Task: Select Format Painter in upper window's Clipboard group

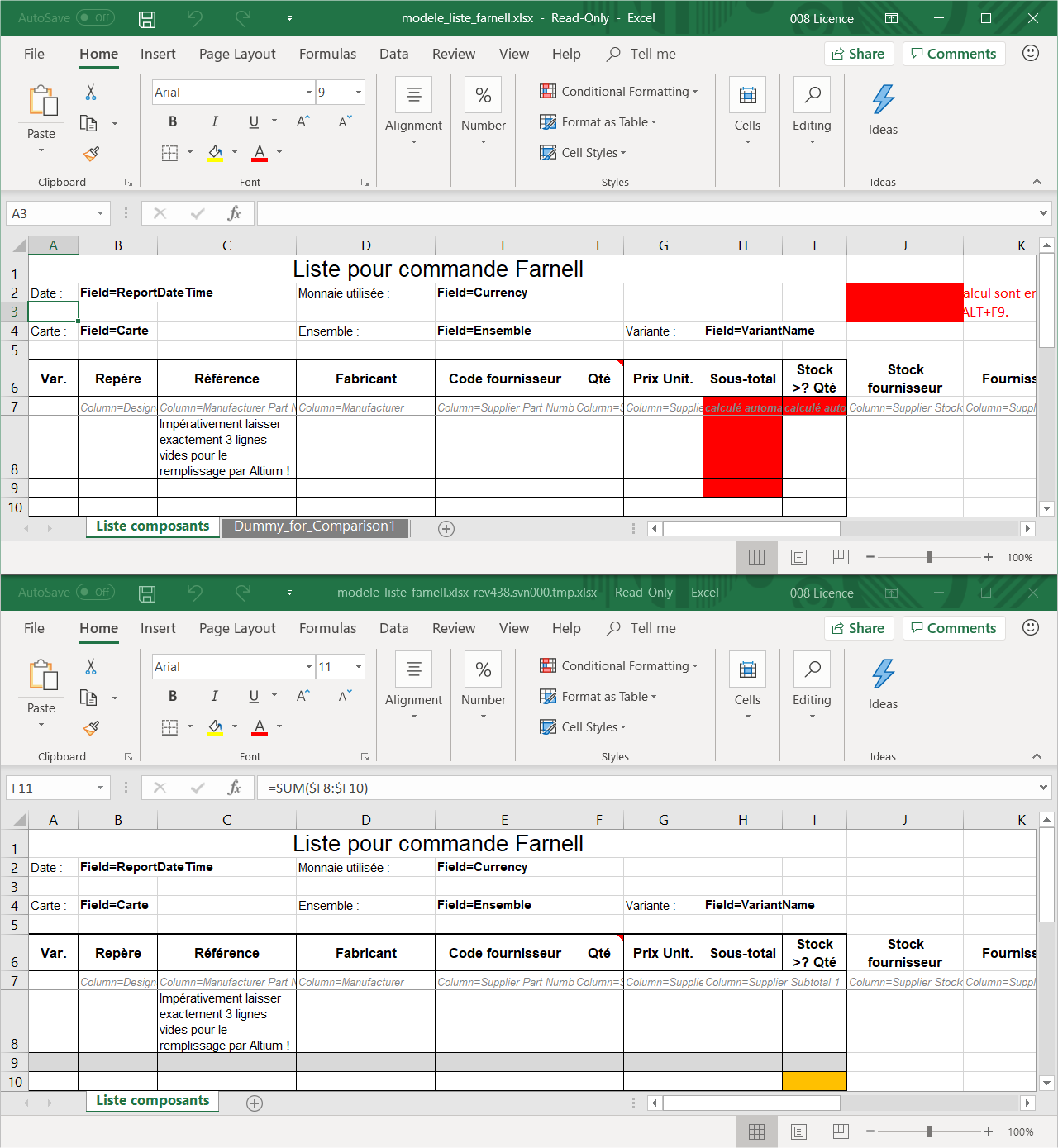Action: pyautogui.click(x=91, y=154)
